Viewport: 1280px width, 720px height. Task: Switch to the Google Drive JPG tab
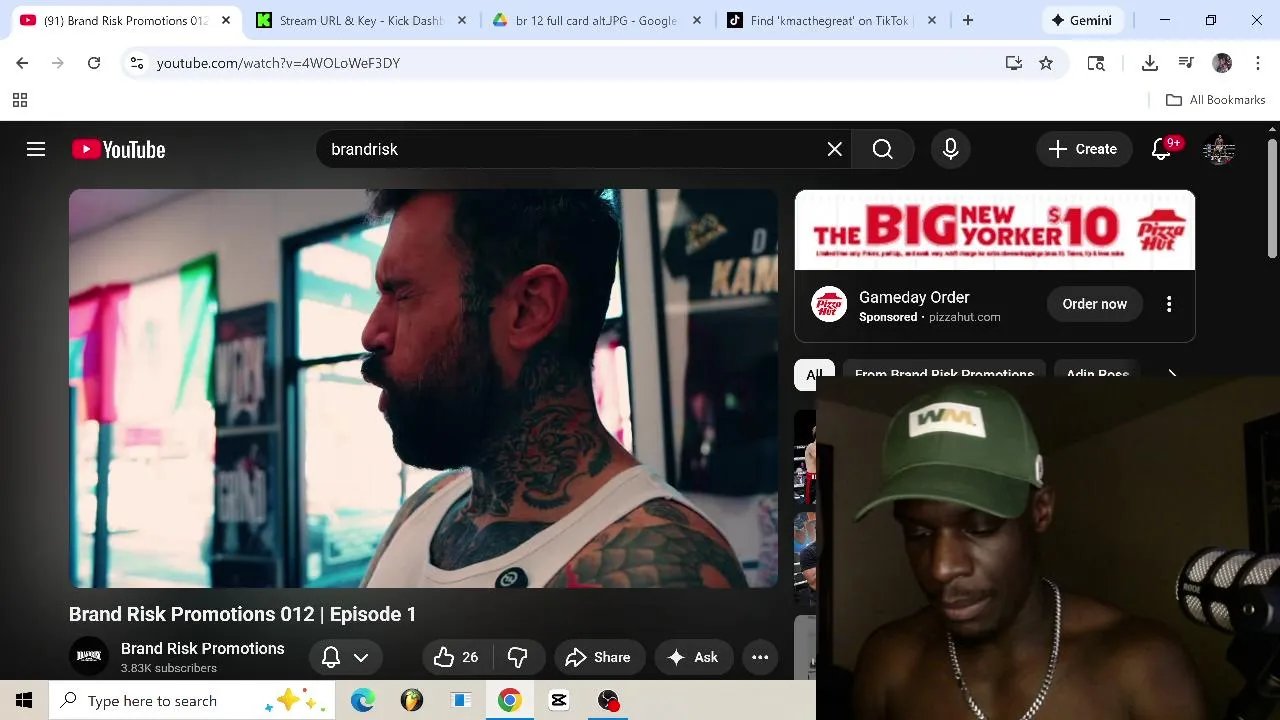tap(596, 20)
